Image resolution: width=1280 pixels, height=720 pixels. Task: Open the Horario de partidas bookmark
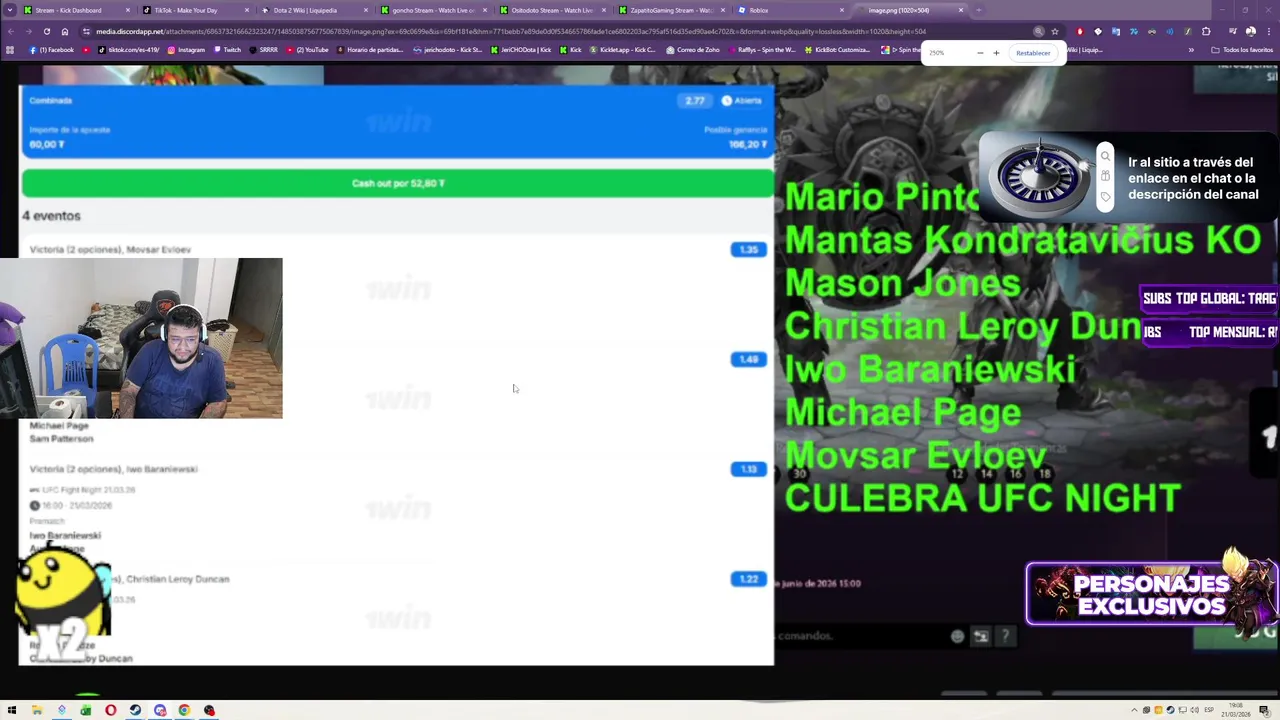[x=372, y=49]
